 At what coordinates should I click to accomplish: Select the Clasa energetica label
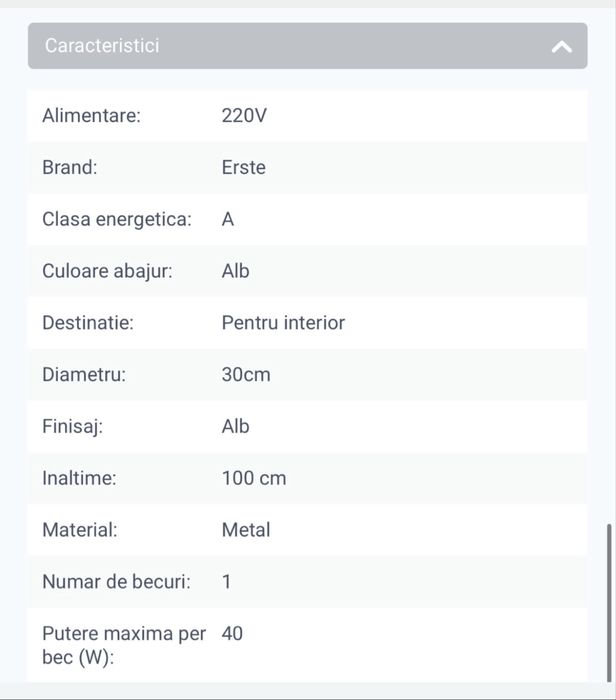coord(116,219)
